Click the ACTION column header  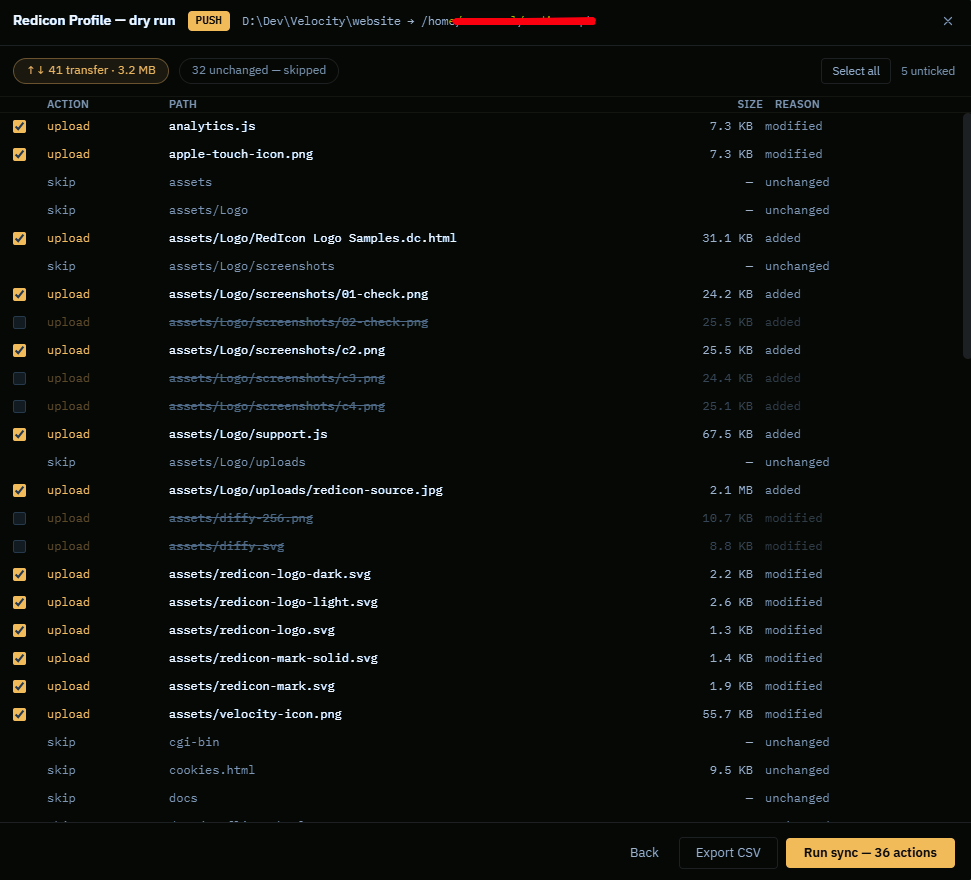pos(67,104)
